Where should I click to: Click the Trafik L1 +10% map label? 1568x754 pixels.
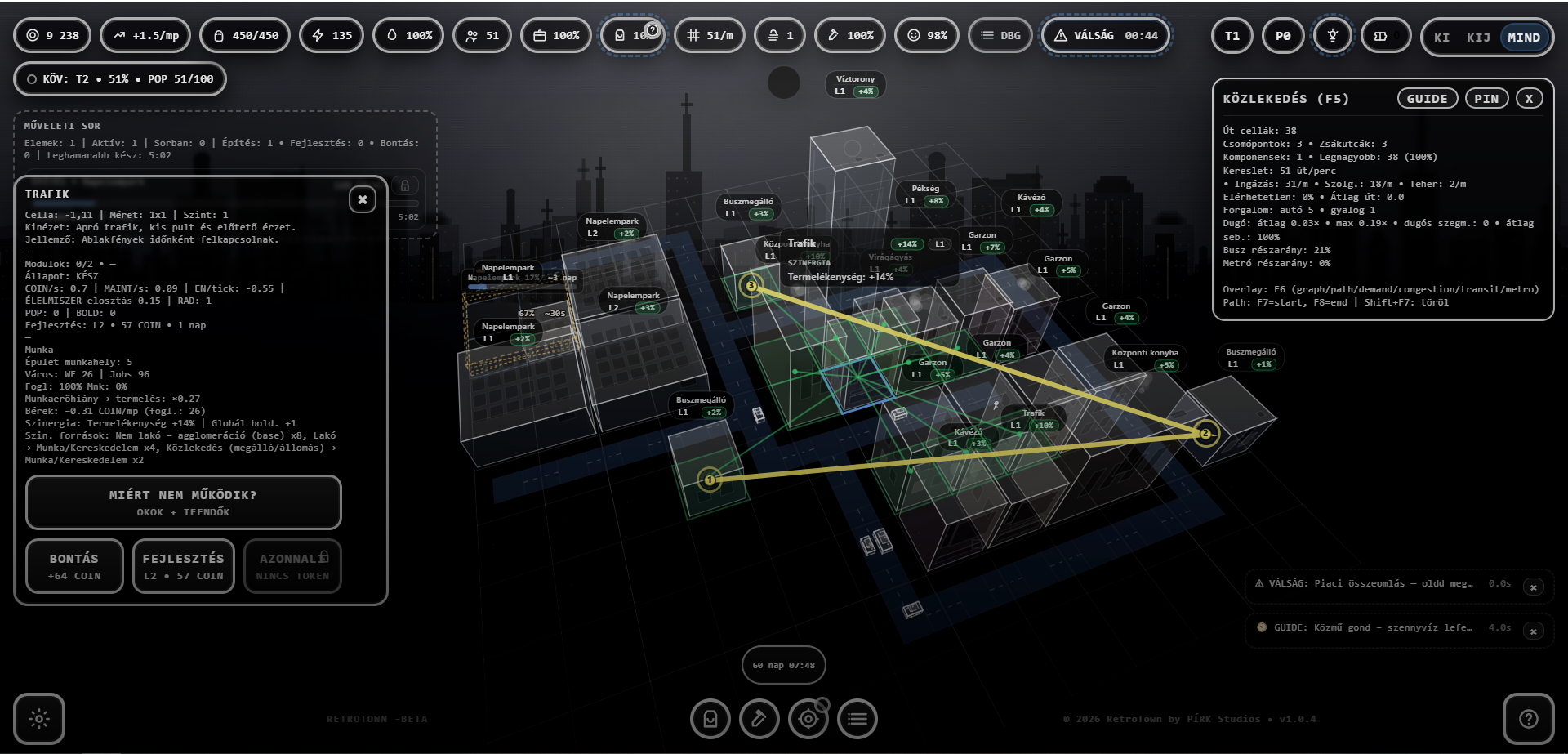pyautogui.click(x=1033, y=419)
